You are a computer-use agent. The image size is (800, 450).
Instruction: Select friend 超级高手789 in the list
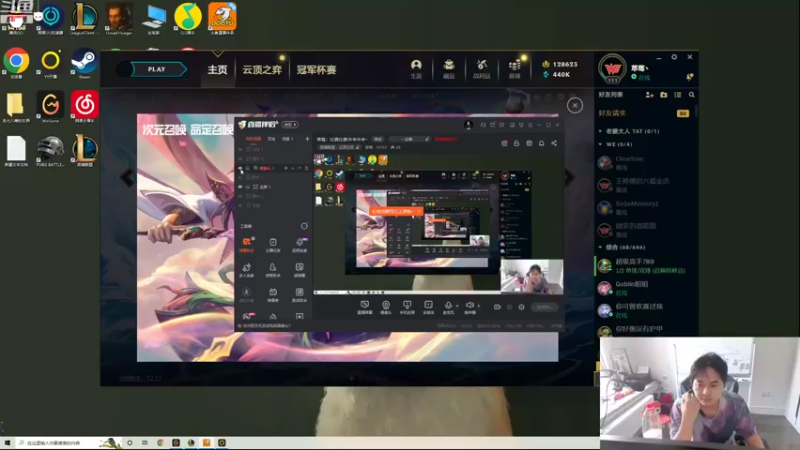644,265
